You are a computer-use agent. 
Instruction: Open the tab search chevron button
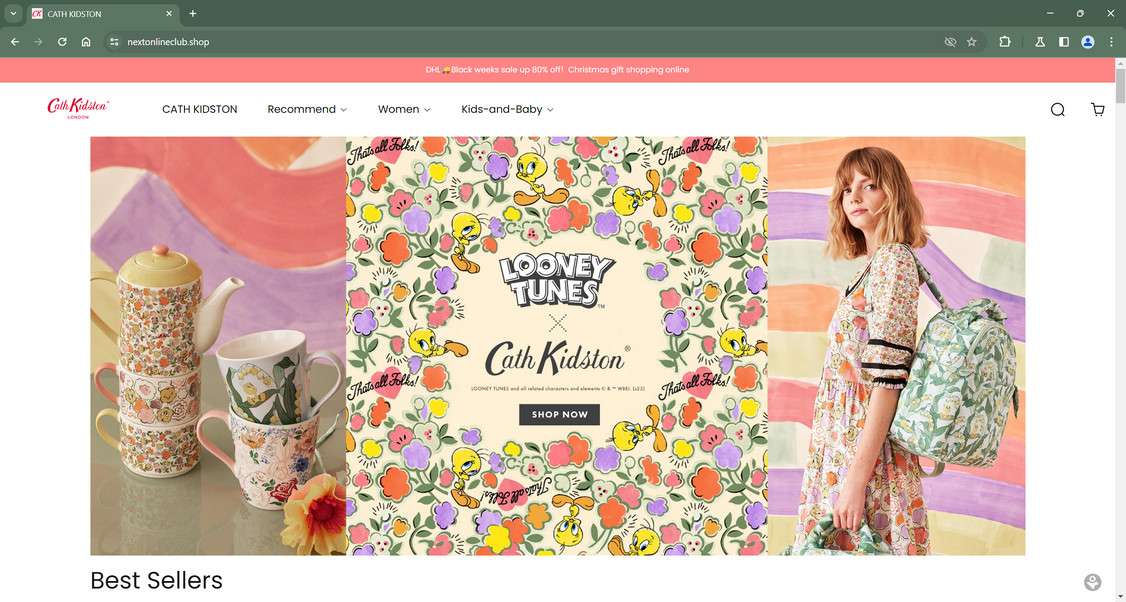13,13
